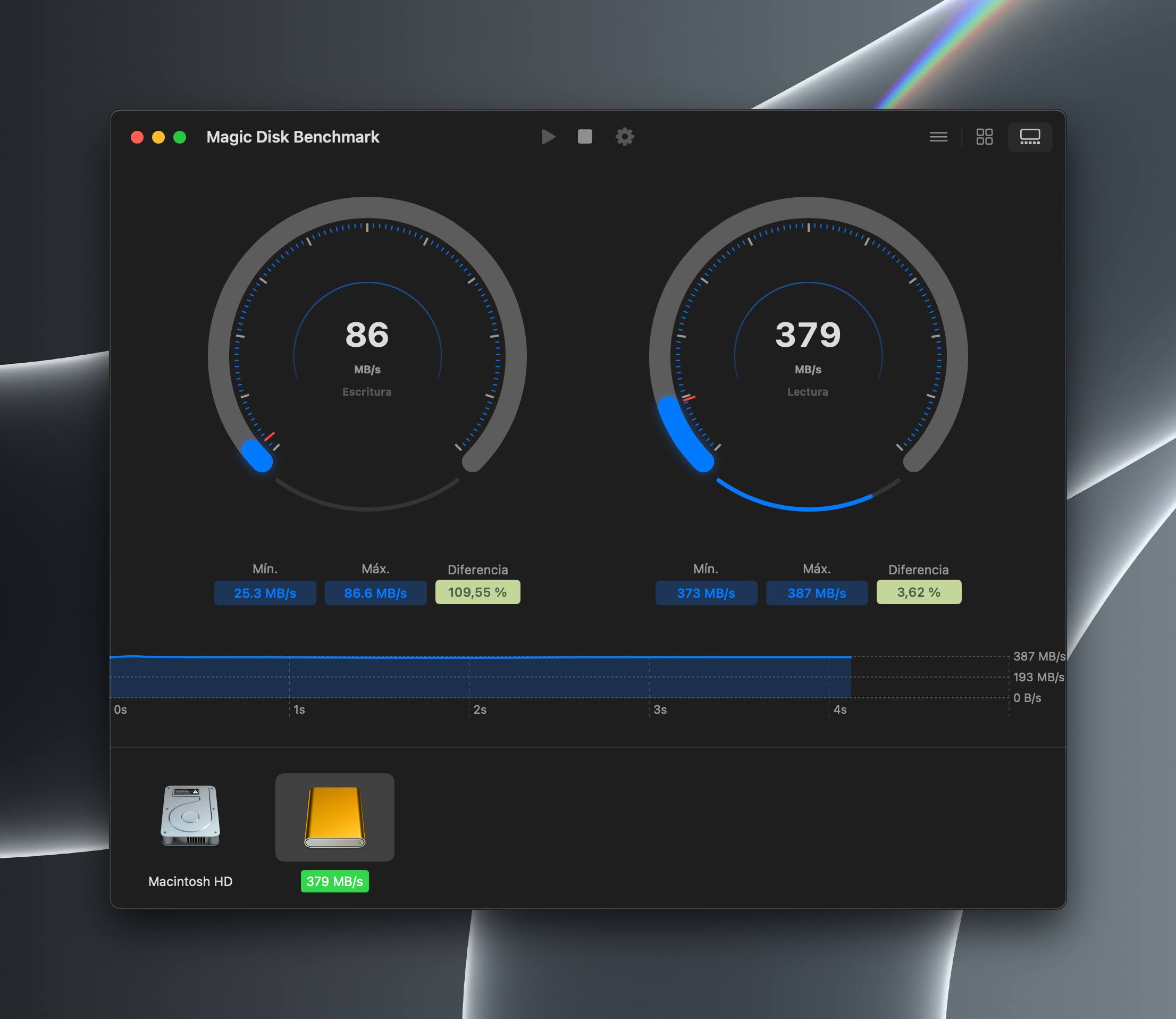Click read minimum 373 MB/s badge

coord(706,593)
